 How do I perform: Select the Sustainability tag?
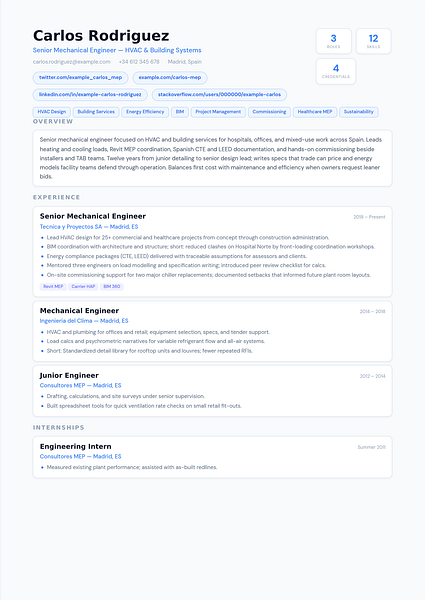pyautogui.click(x=358, y=112)
